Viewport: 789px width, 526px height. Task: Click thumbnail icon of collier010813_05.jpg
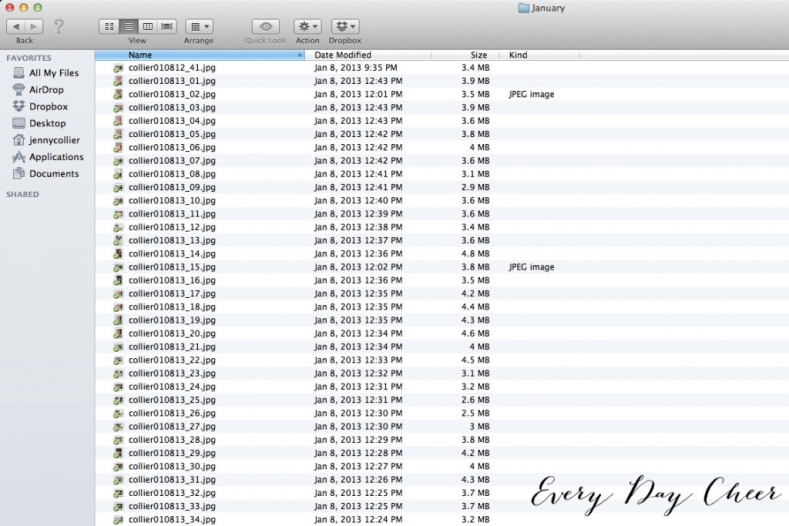point(118,134)
